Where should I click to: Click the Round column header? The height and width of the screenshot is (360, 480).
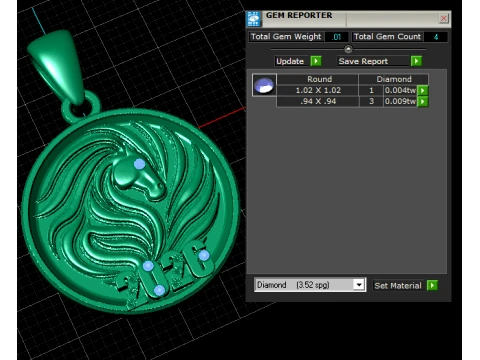point(319,79)
